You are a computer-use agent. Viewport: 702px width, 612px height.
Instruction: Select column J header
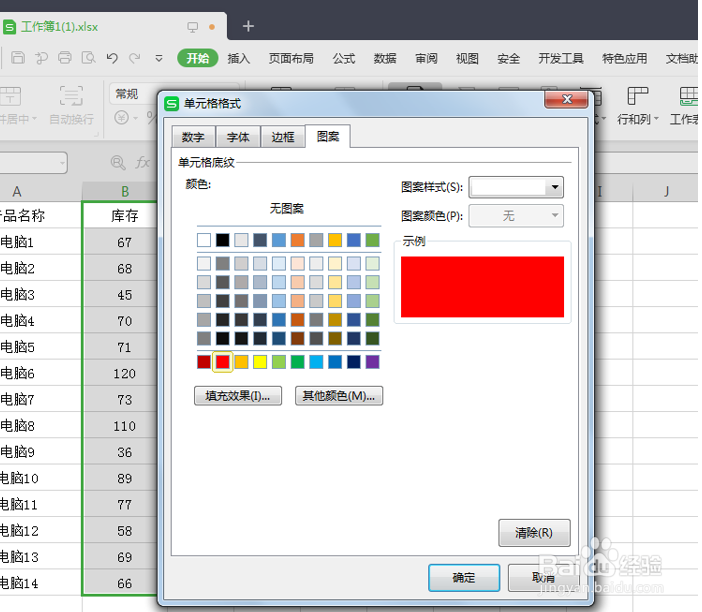(x=666, y=192)
